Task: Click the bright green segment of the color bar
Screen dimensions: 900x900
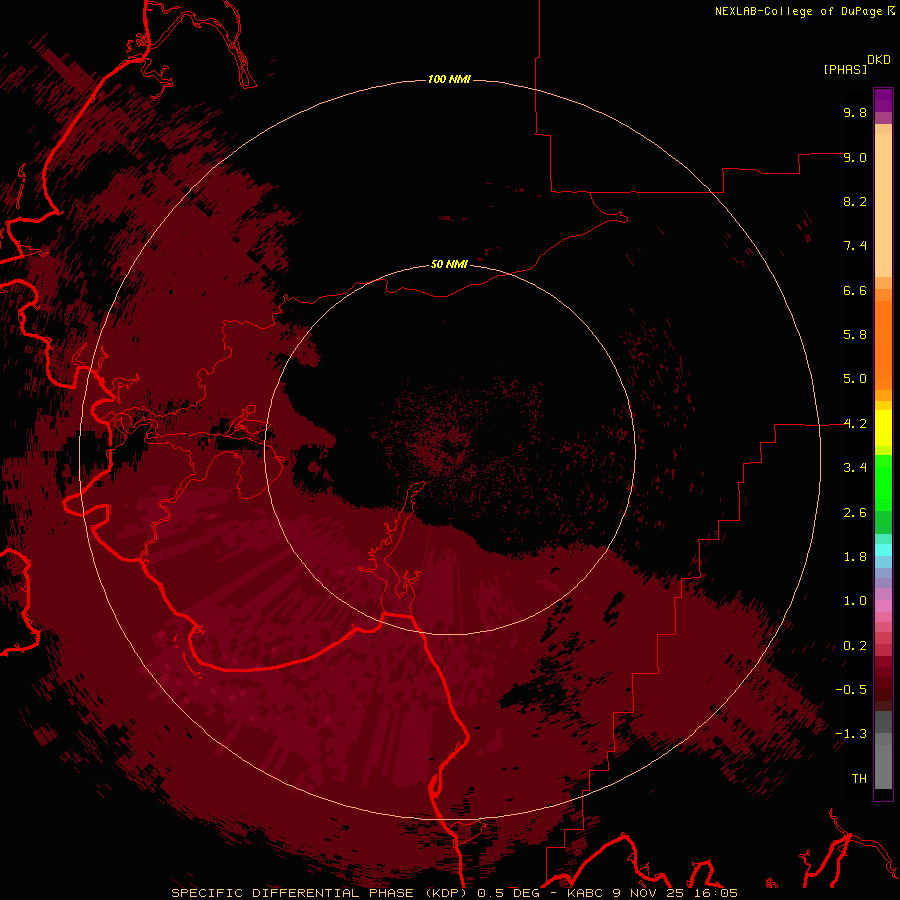Action: click(x=883, y=483)
